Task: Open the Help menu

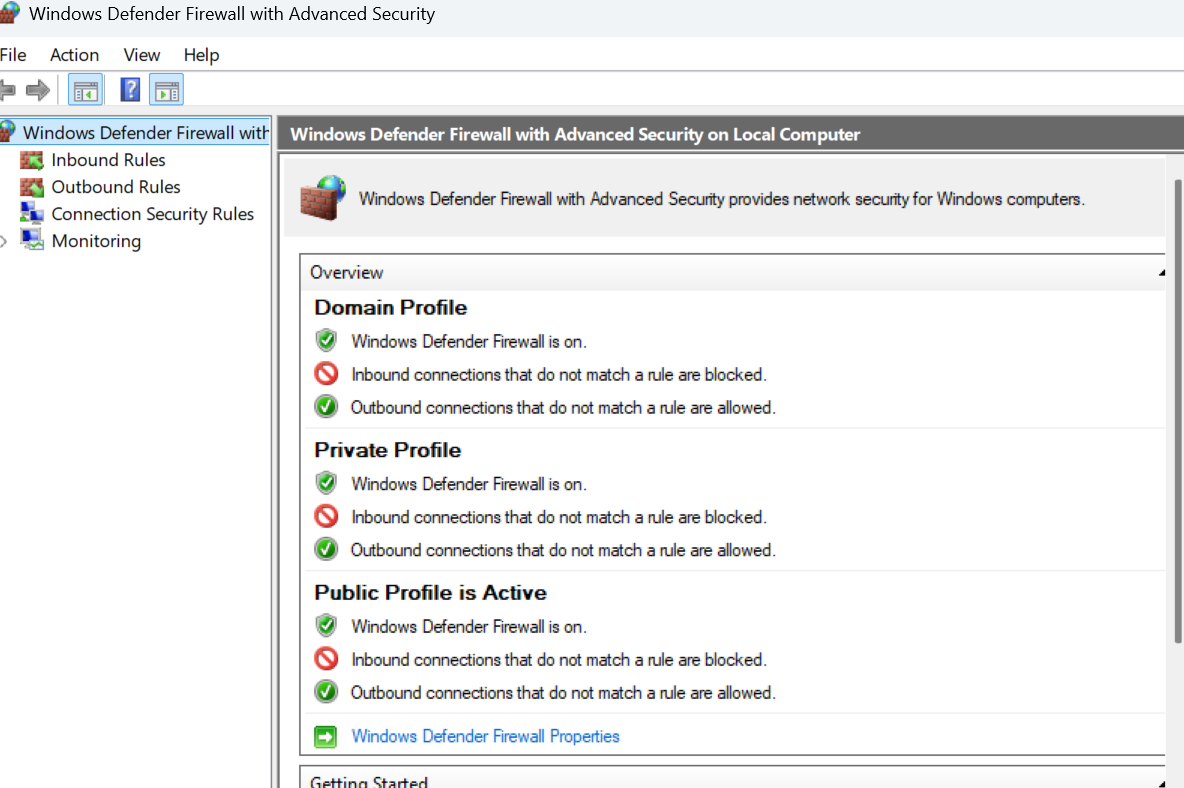Action: click(201, 55)
